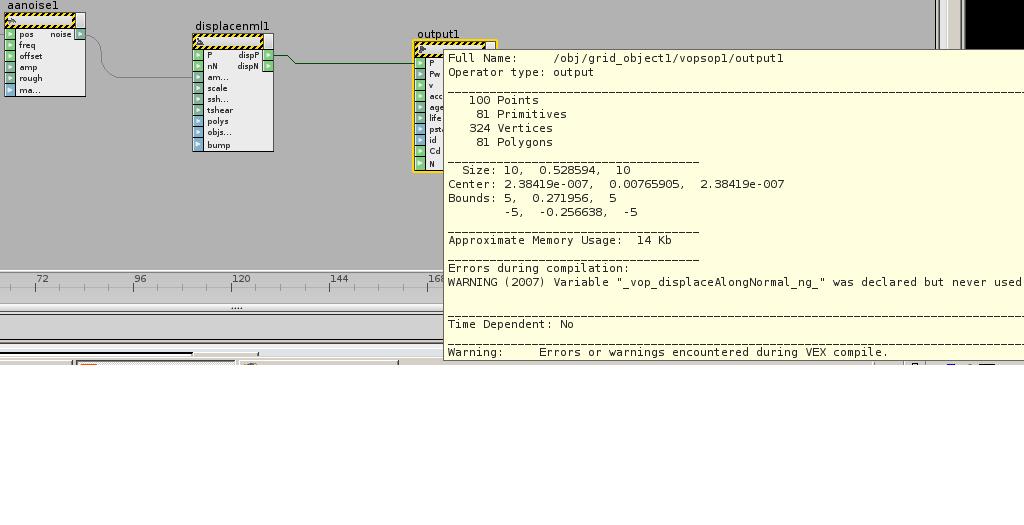Click the nN input connector on displacenml1
1024x525 pixels.
click(x=198, y=66)
